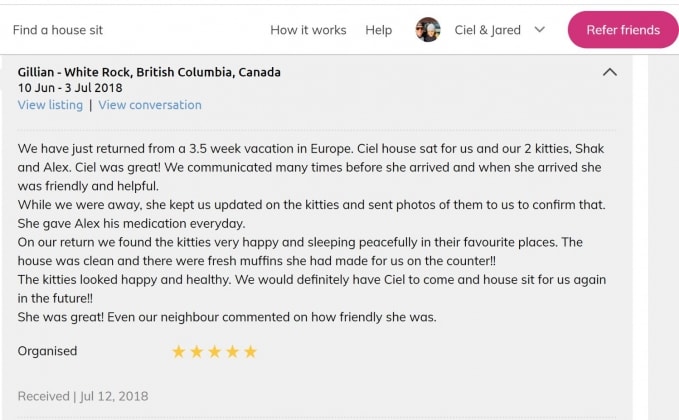Open the View listing link

click(x=50, y=105)
